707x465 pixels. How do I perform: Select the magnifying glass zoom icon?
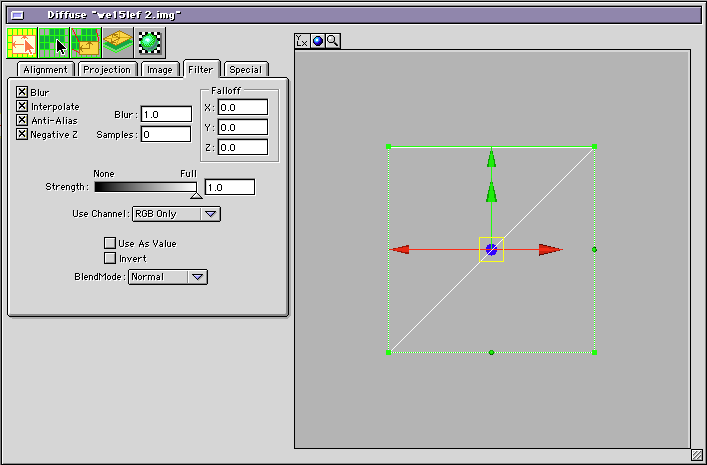[332, 41]
